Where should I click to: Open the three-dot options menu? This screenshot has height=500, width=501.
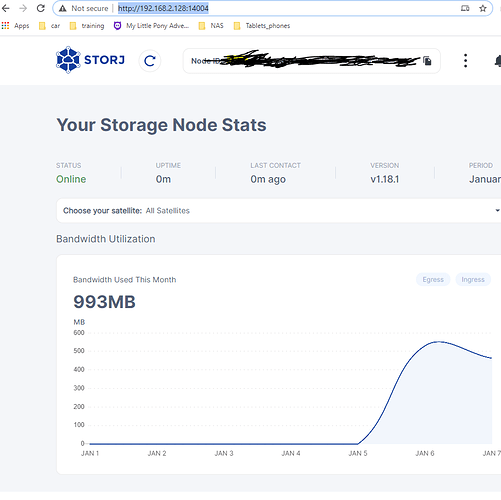465,61
